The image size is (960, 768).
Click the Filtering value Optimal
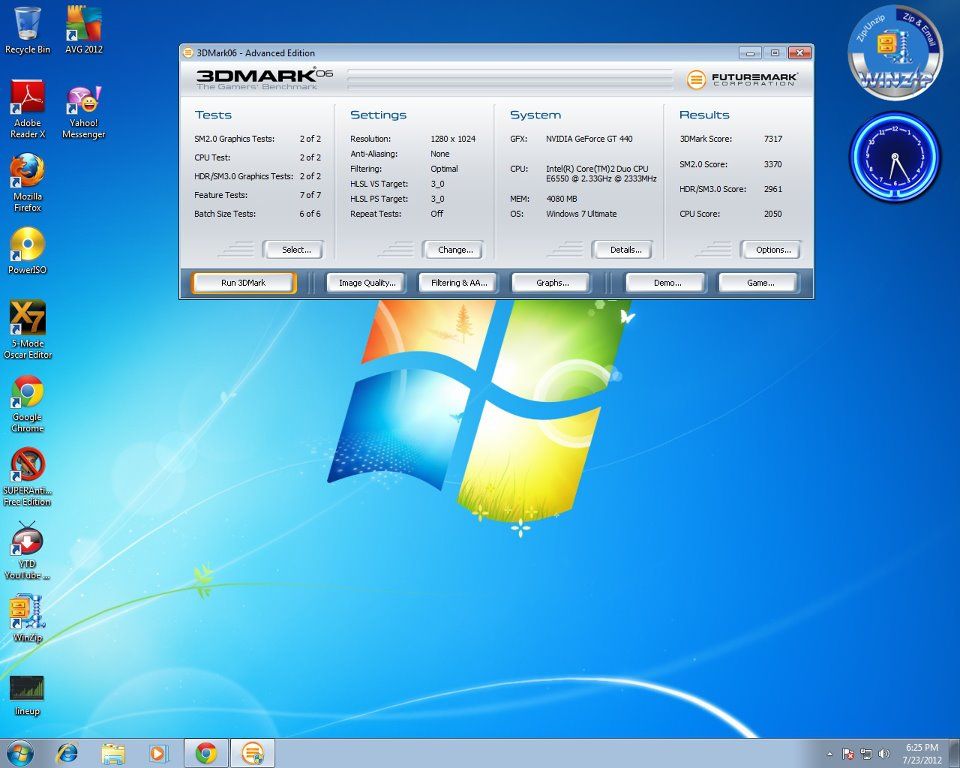(x=444, y=169)
